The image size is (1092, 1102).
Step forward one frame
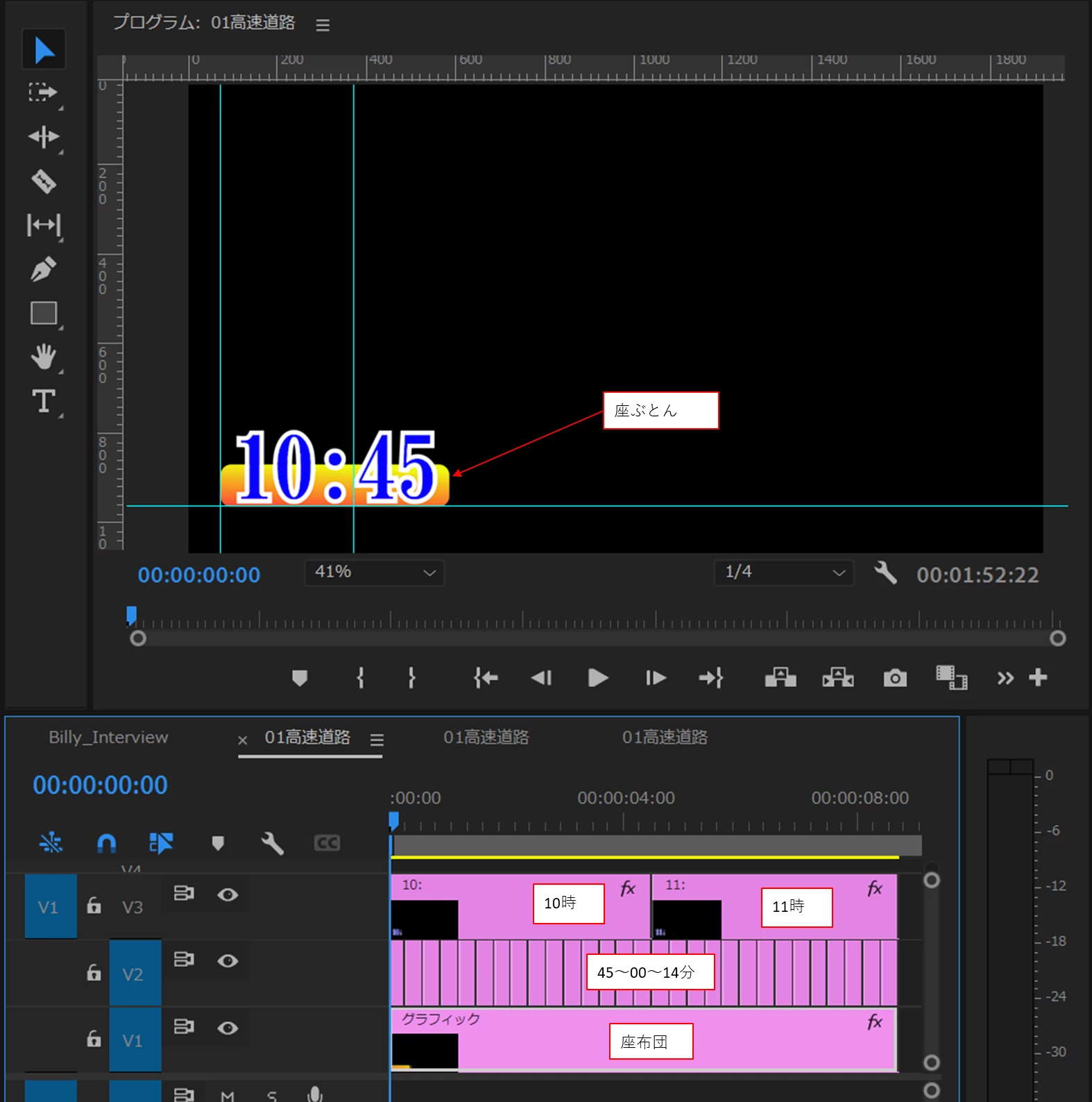[656, 678]
